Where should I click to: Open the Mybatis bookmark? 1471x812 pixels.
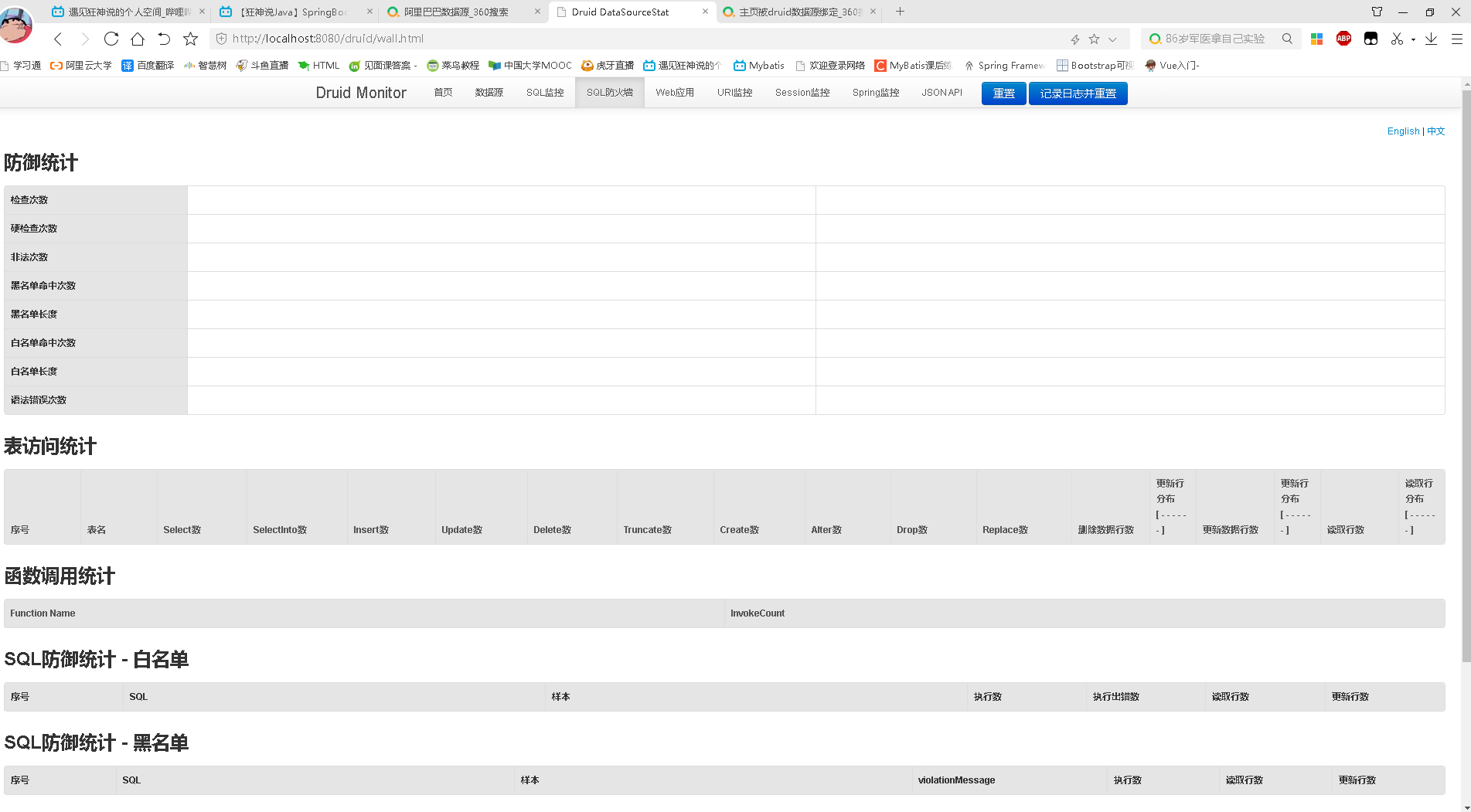click(x=759, y=66)
